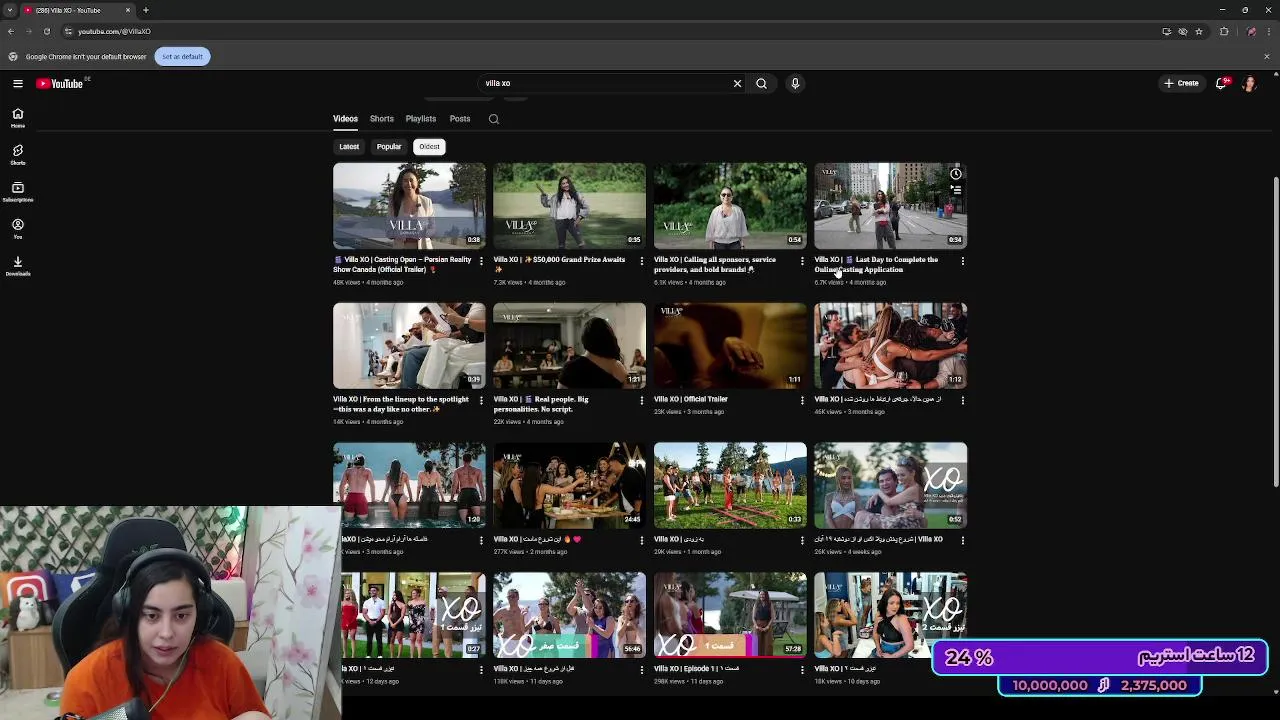Screen dimensions: 1280x720
Task: Bookmark this page with the star icon
Action: [x=1199, y=31]
